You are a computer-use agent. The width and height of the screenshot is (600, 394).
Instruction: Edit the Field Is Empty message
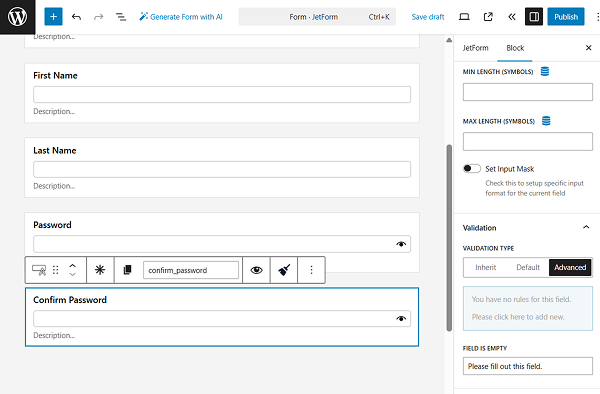click(528, 366)
